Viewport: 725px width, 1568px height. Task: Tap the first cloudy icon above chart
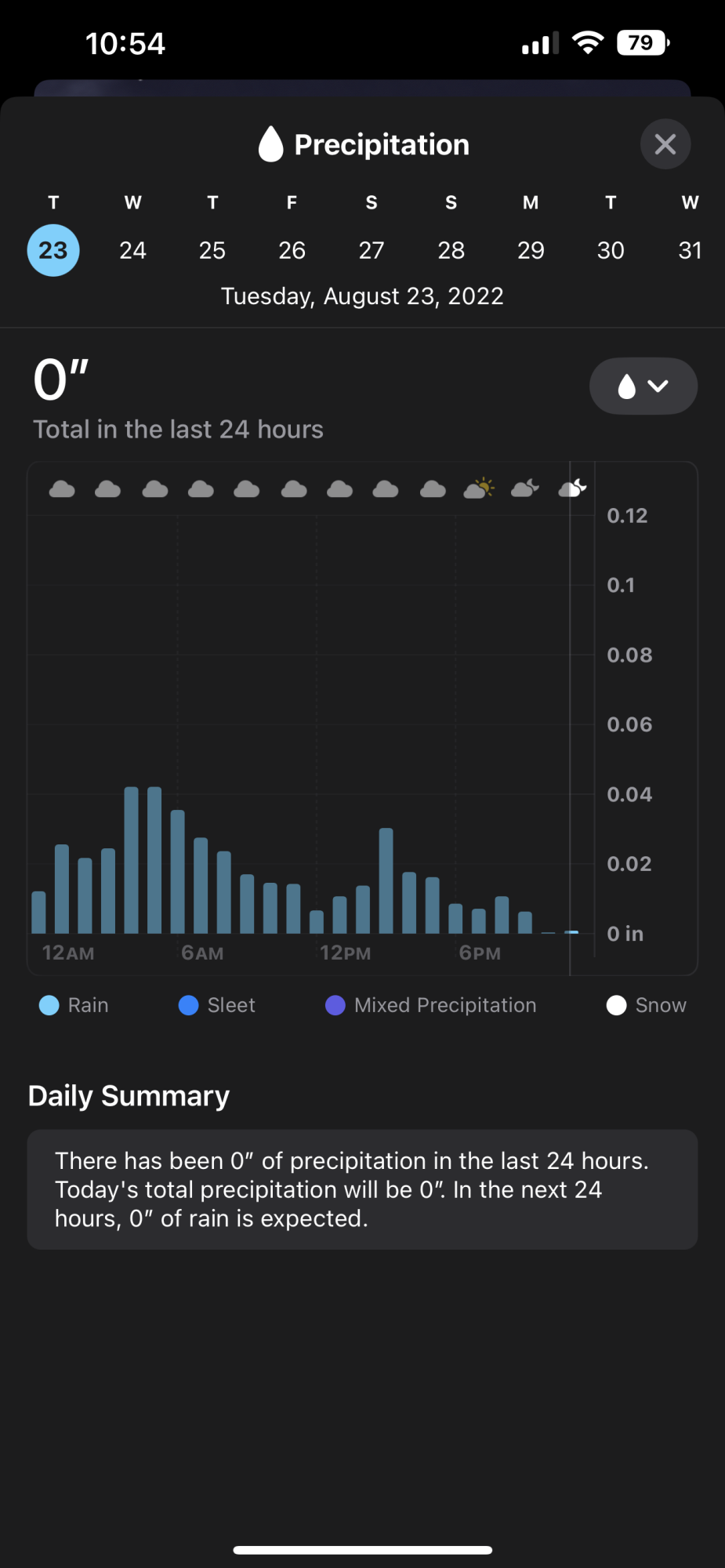pyautogui.click(x=62, y=489)
